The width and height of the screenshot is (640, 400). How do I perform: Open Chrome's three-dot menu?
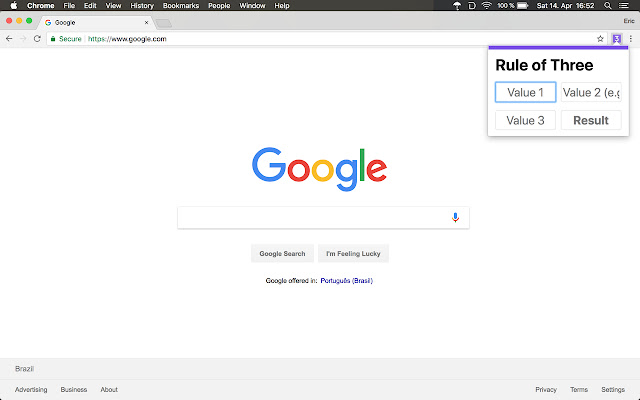pos(631,39)
